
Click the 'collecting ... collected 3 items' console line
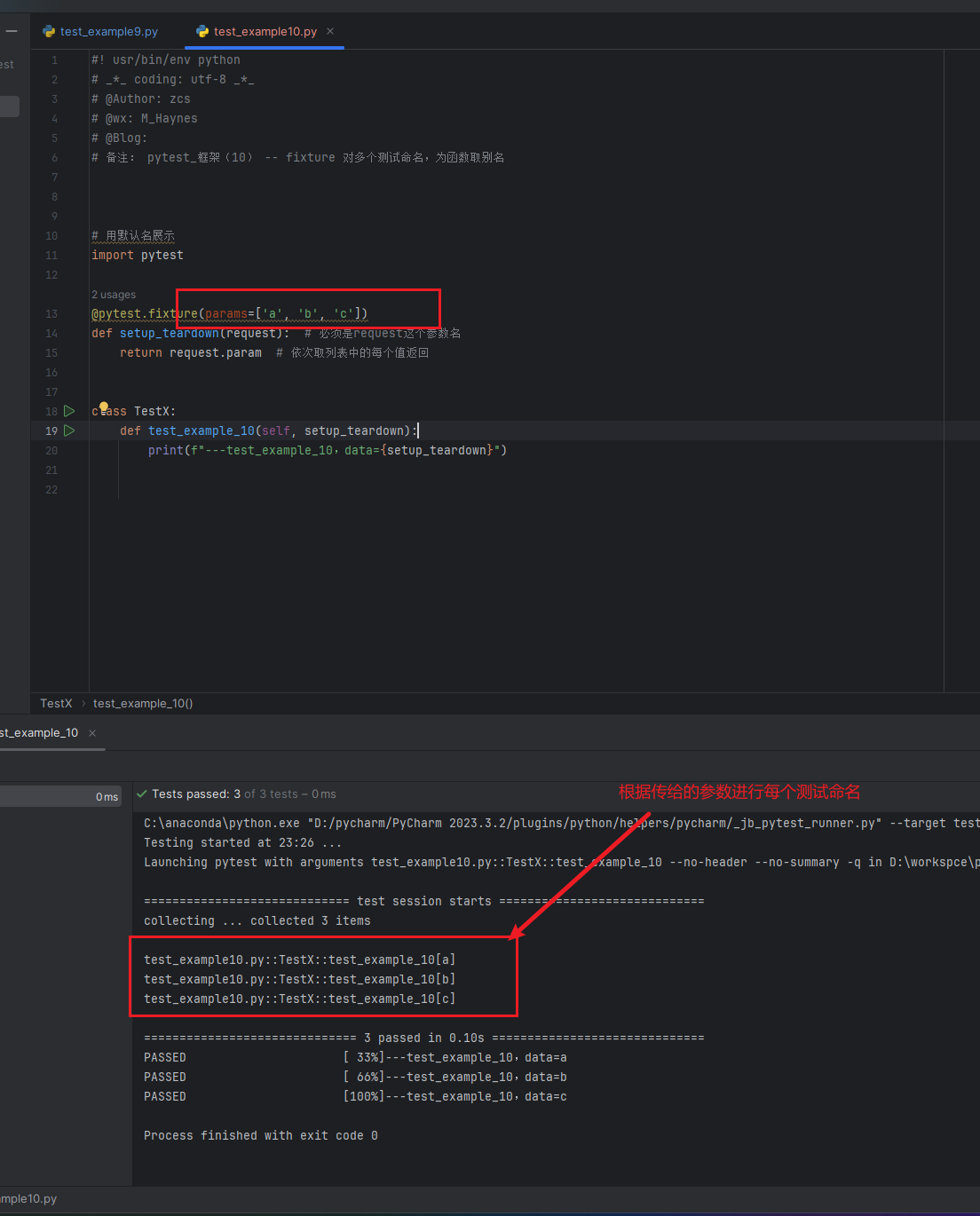tap(257, 920)
